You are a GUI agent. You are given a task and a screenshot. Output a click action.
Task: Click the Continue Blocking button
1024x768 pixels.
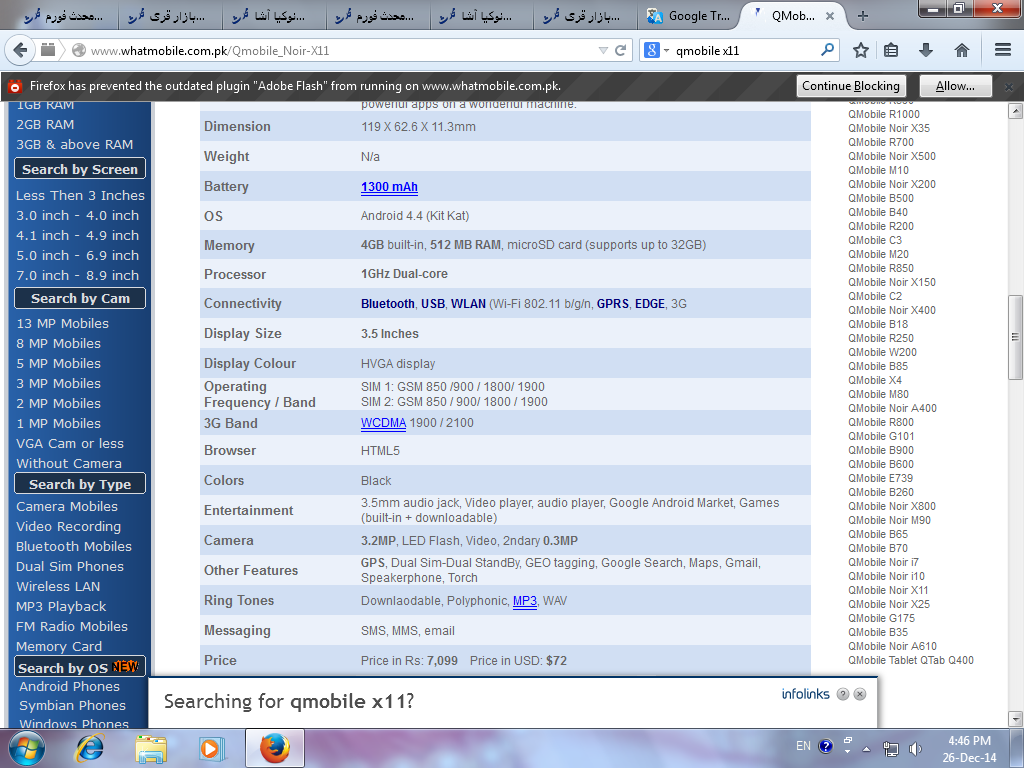click(851, 86)
